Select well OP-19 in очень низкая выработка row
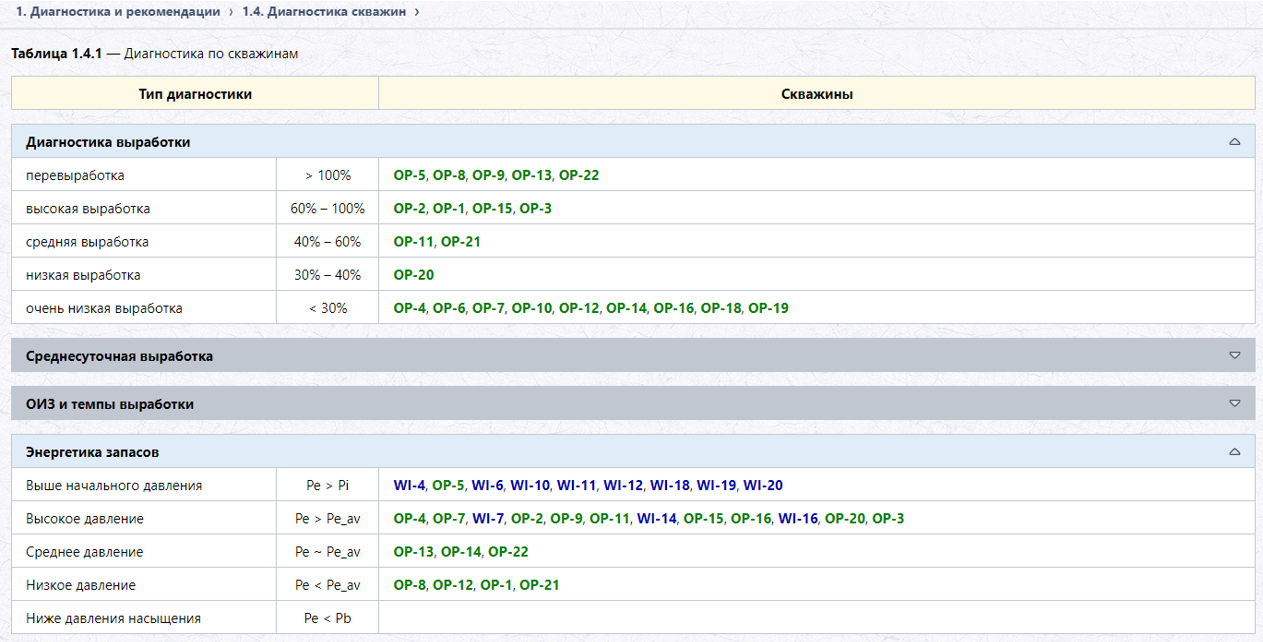Image resolution: width=1263 pixels, height=642 pixels. coord(768,308)
